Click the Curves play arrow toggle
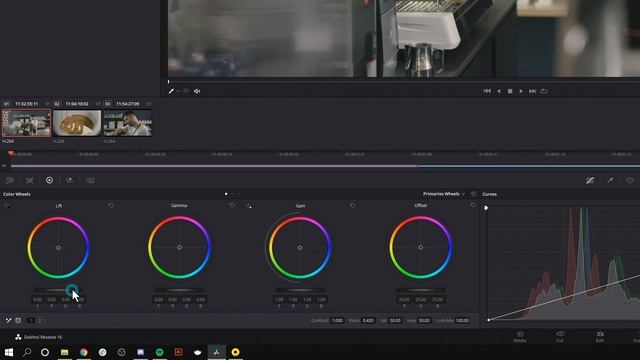Screen dimensions: 640x360 [486, 208]
